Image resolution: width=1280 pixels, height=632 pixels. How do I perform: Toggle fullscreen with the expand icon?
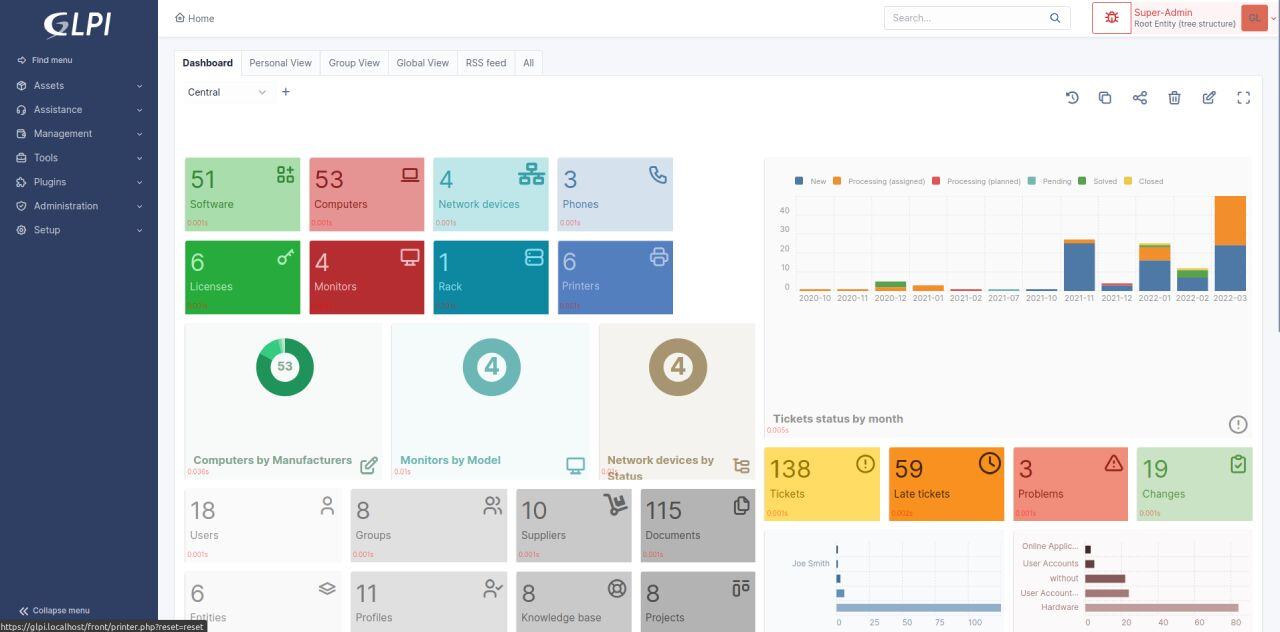(1243, 97)
